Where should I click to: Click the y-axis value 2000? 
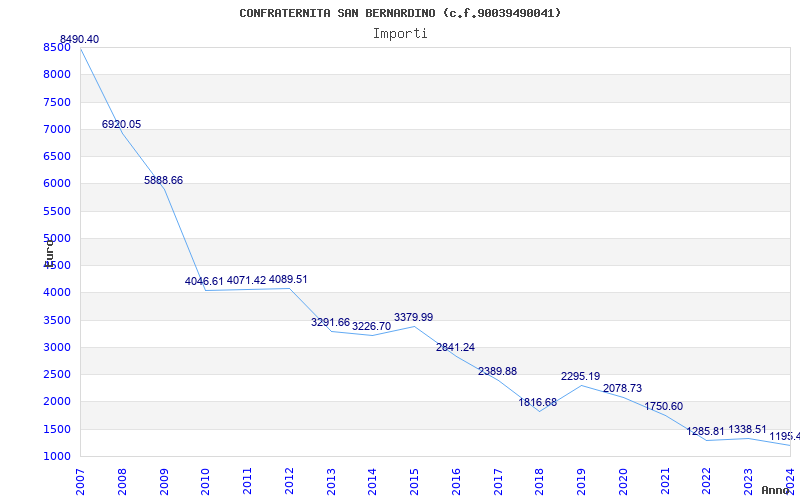(x=57, y=402)
